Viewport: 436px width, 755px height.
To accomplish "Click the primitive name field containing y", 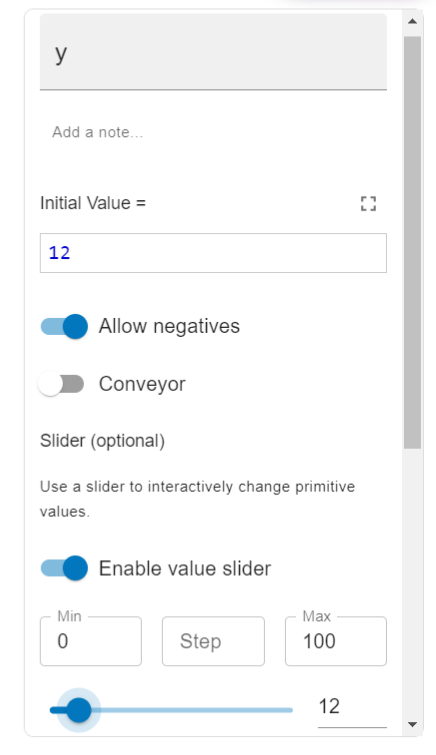I will click(x=213, y=52).
